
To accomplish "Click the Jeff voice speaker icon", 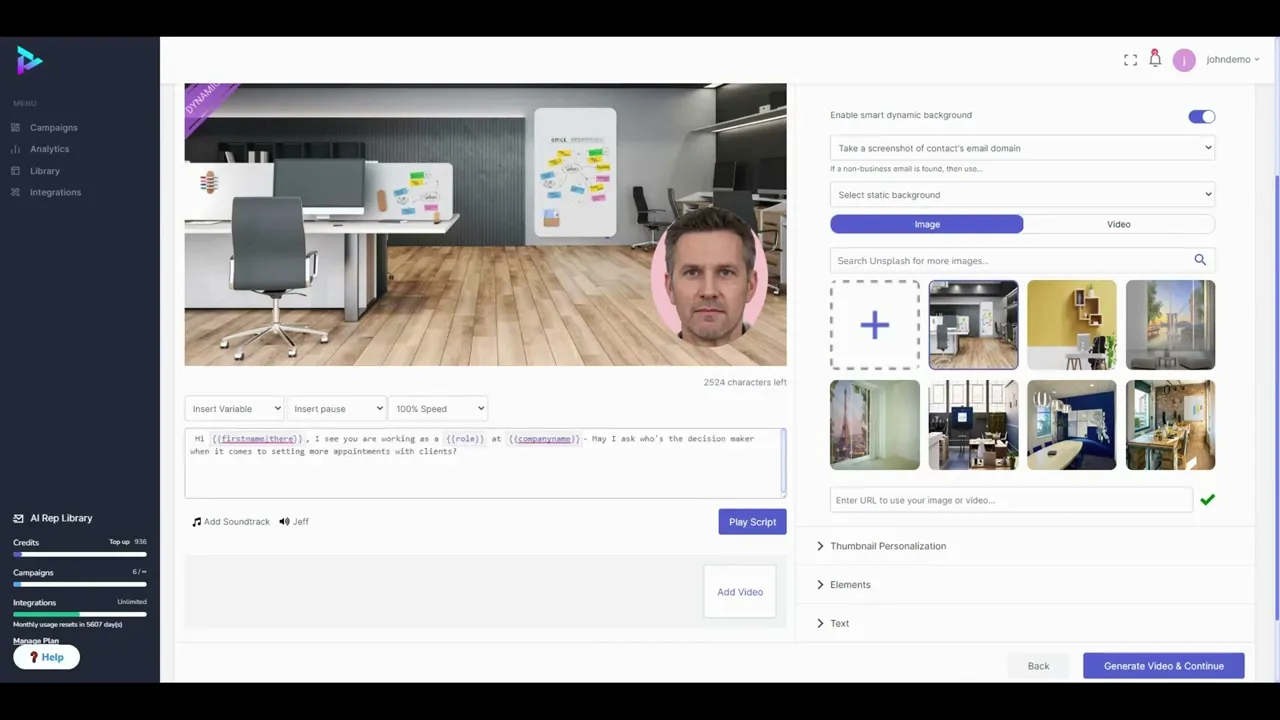I will pos(284,522).
